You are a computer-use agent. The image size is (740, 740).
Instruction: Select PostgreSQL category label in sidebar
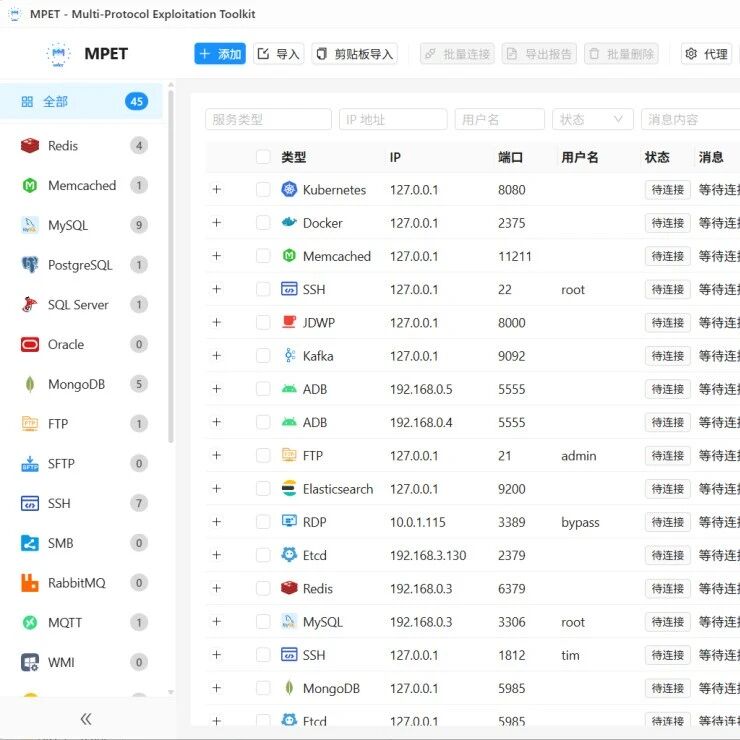click(x=80, y=265)
